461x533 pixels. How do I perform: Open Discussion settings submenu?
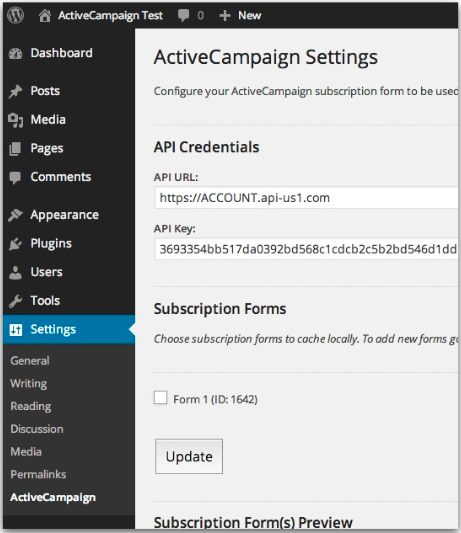click(37, 429)
